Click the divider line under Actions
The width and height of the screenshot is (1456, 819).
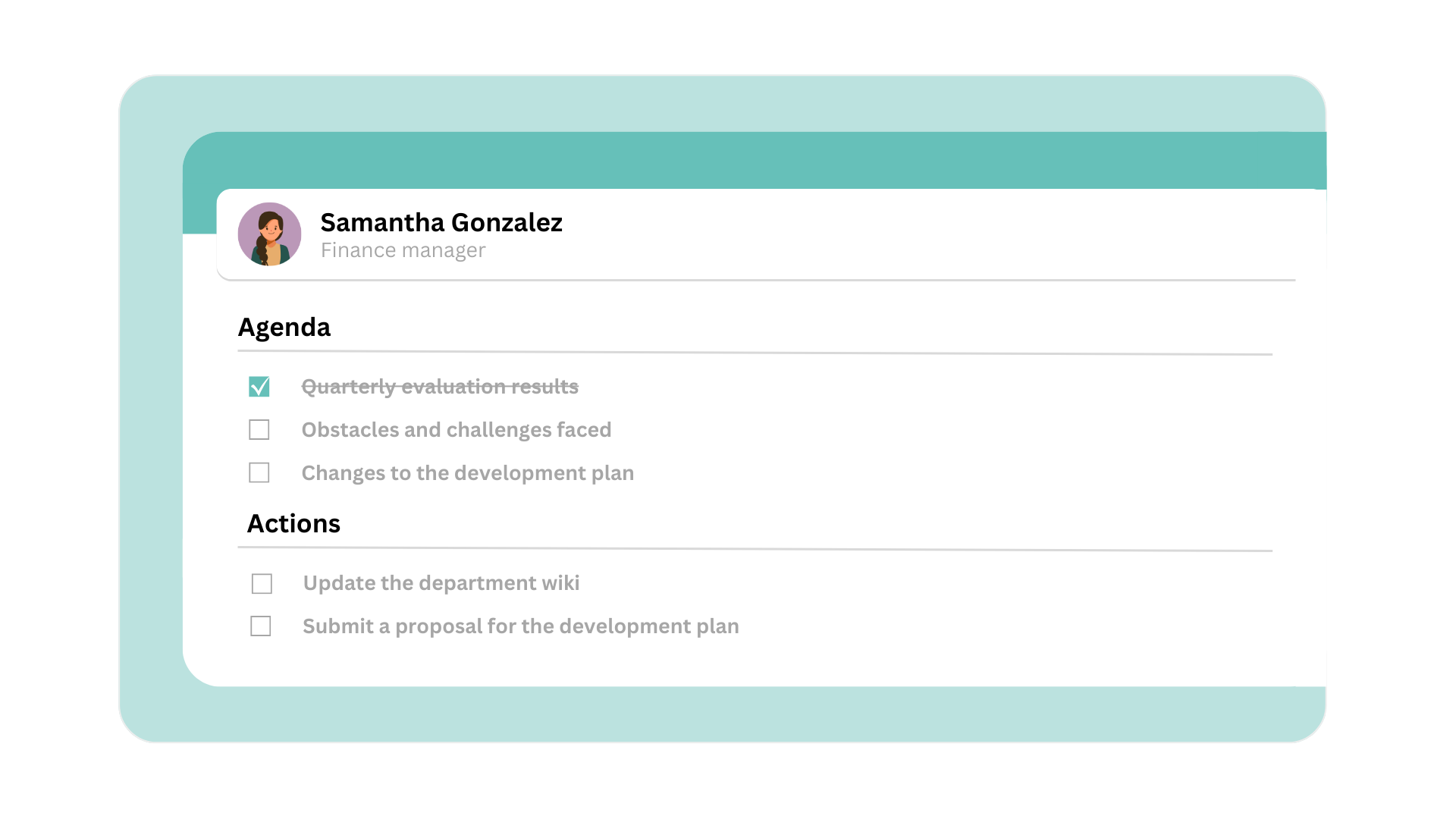[755, 549]
